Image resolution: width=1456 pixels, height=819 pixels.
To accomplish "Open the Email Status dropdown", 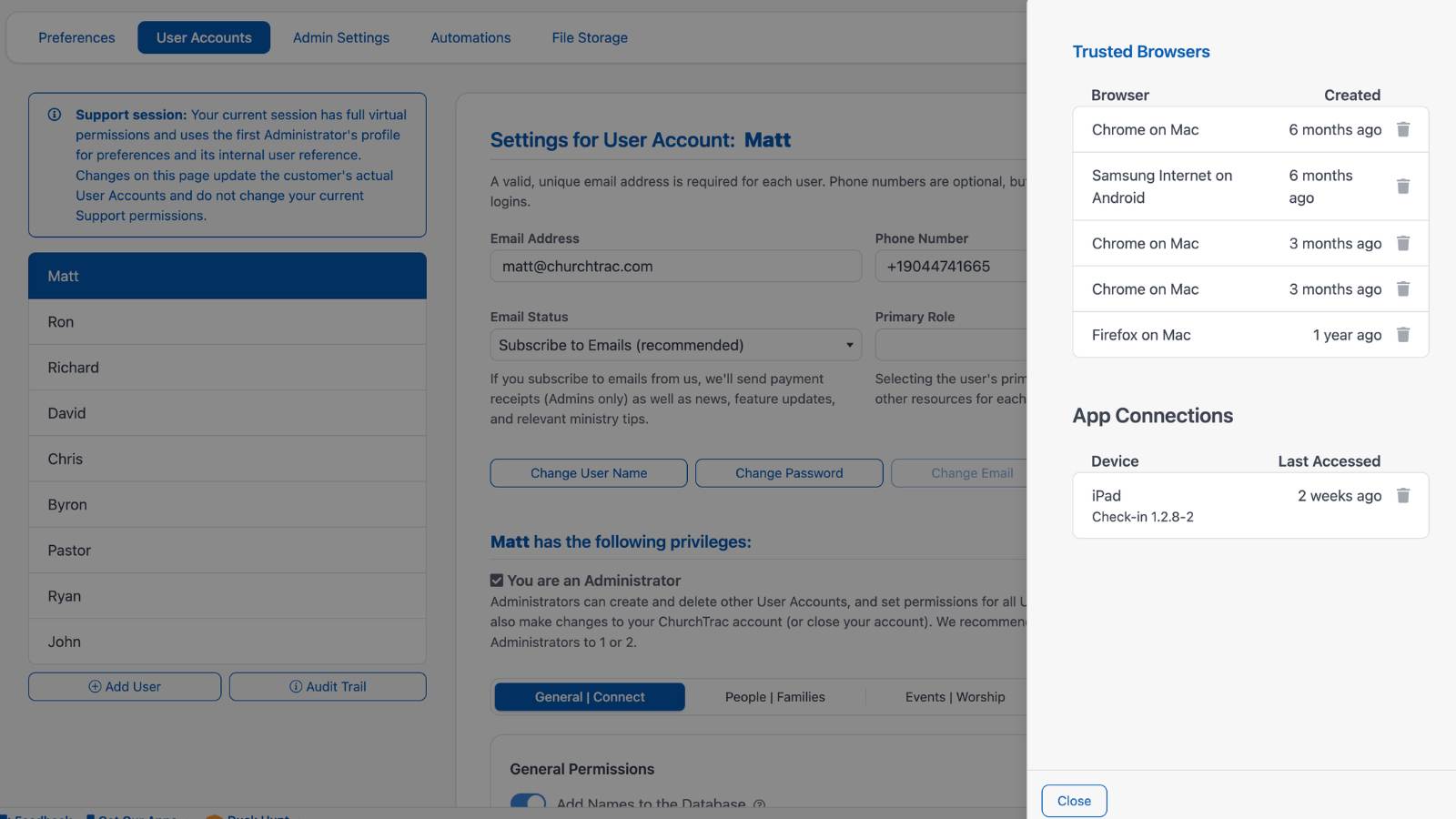I will (676, 345).
